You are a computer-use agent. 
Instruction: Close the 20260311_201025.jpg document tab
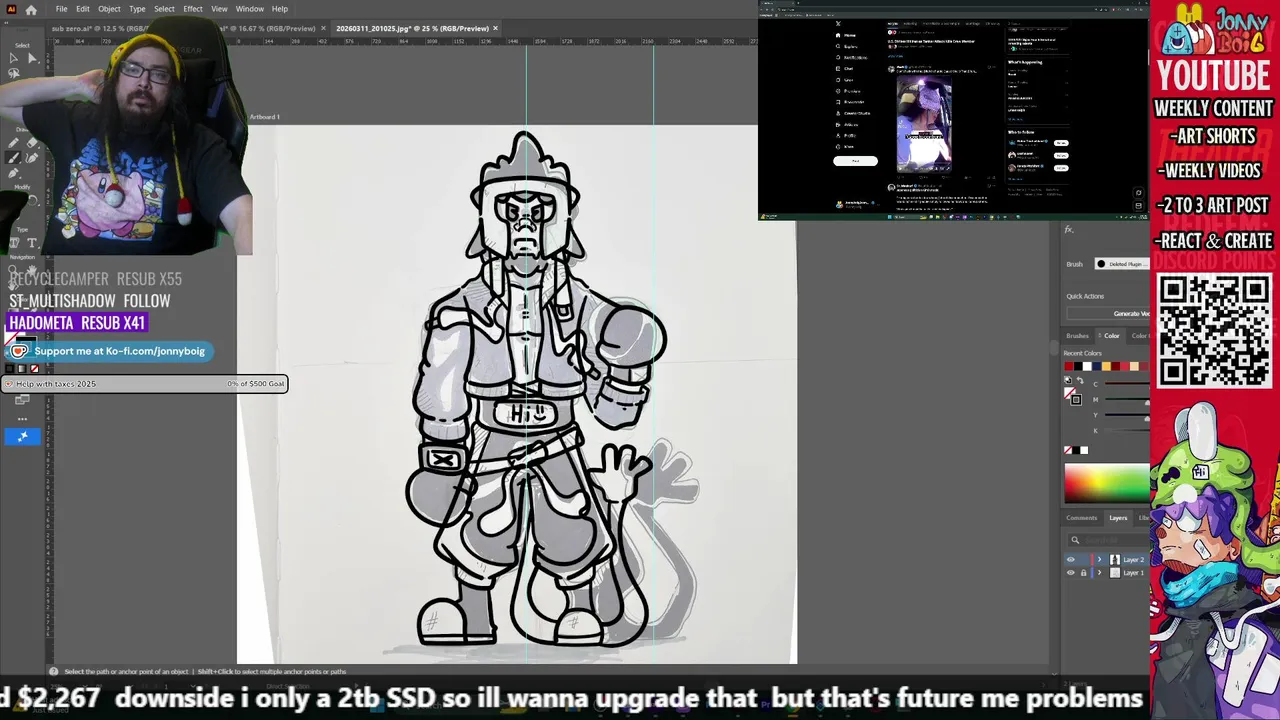[495, 28]
